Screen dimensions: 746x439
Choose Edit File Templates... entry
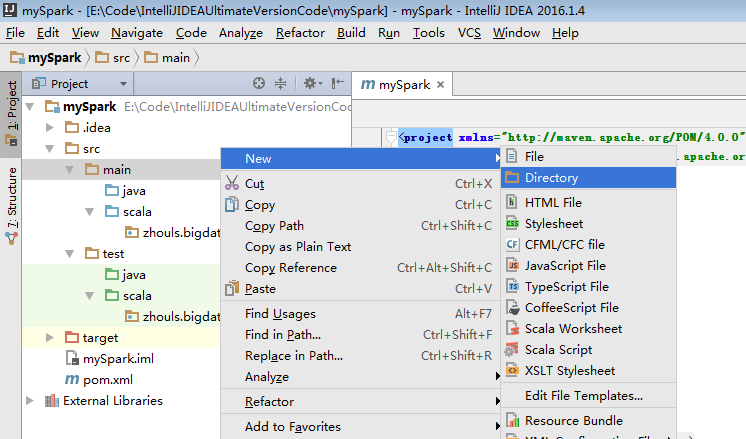589,395
